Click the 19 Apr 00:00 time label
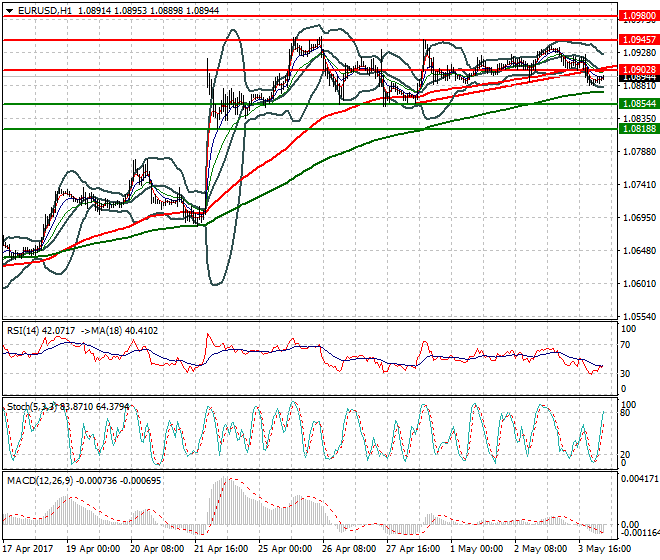Viewport: 660px width, 560px height. pos(93,549)
